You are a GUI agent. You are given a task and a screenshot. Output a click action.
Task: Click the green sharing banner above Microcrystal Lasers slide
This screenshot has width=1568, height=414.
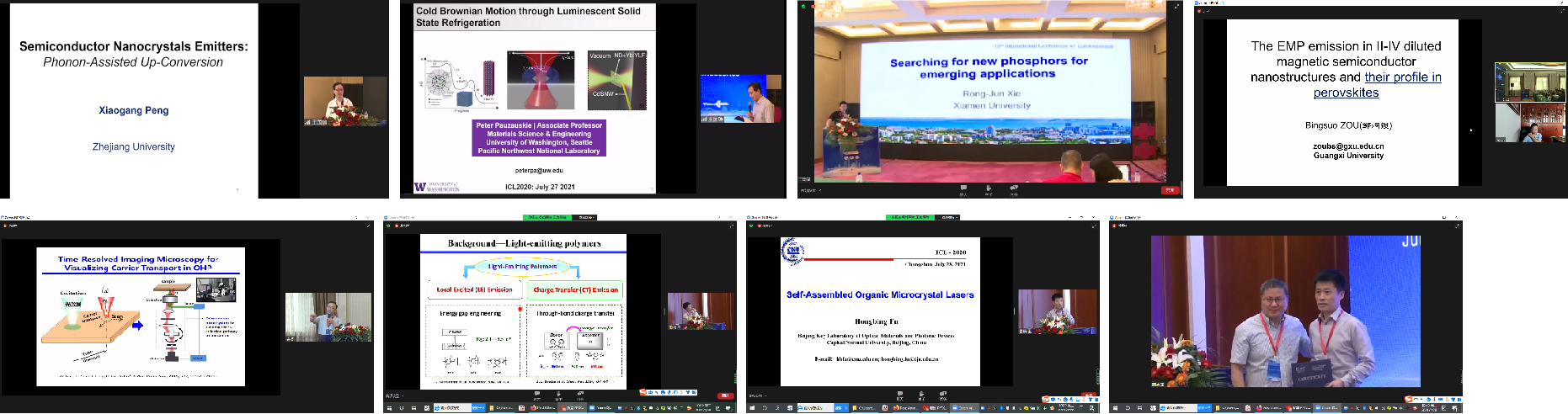(x=909, y=217)
